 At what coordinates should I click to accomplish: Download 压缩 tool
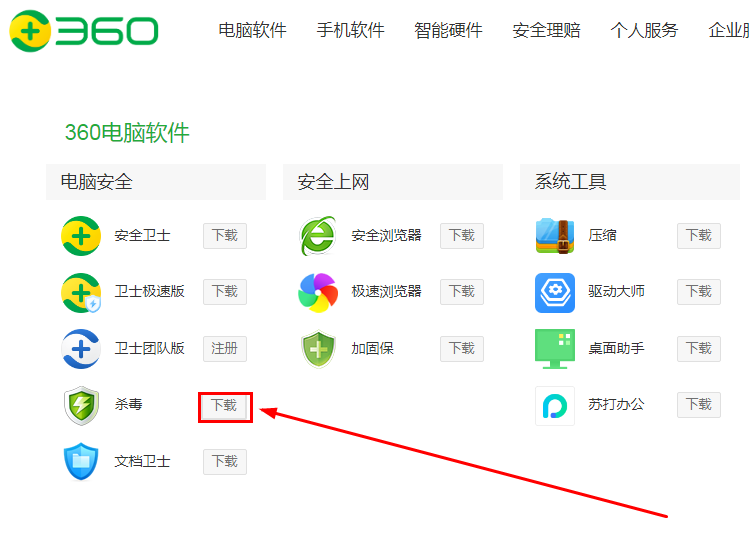coord(699,236)
